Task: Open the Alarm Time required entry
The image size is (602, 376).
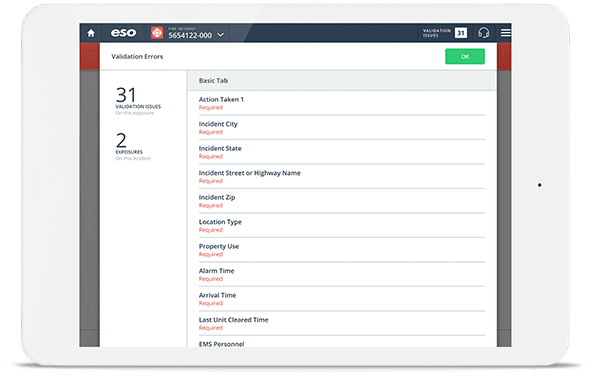Action: point(342,275)
